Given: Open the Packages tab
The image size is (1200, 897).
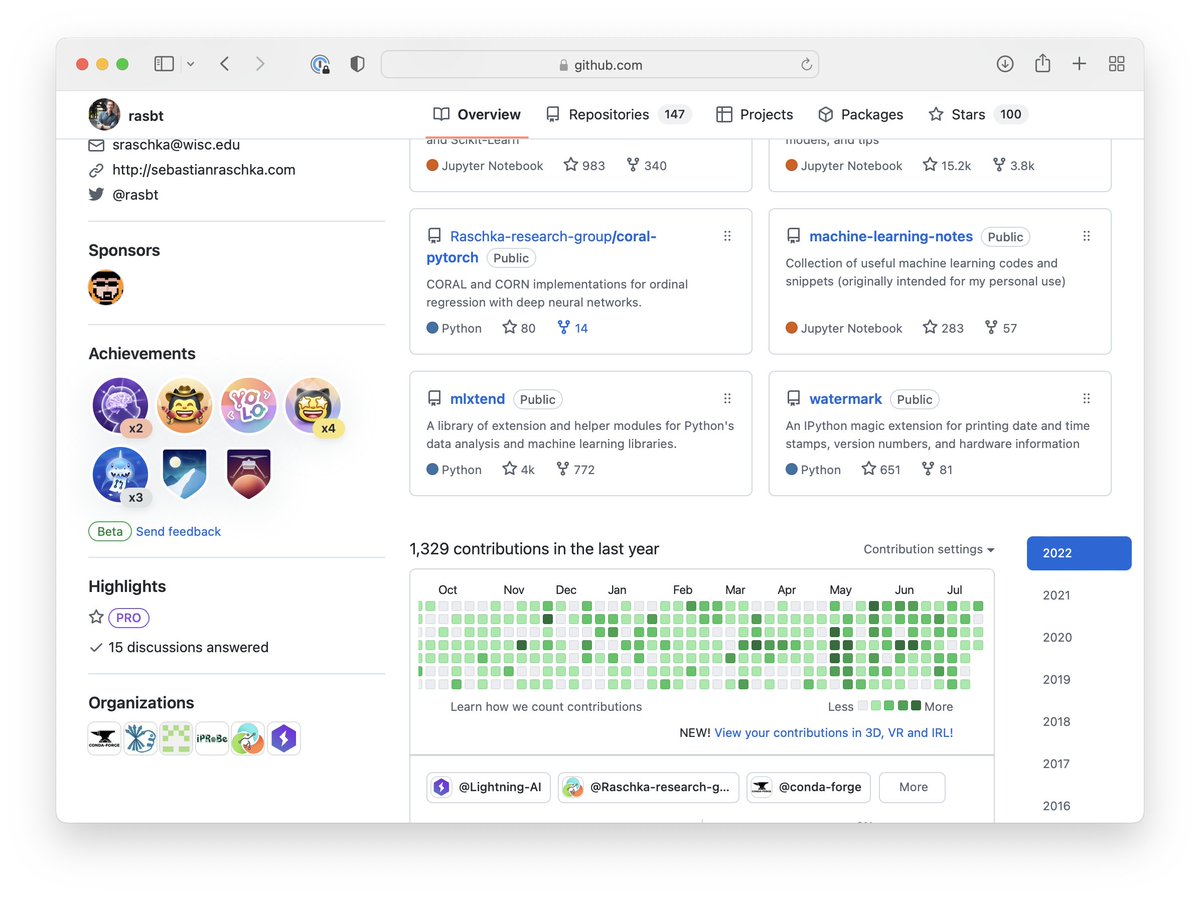Looking at the screenshot, I should tap(860, 114).
